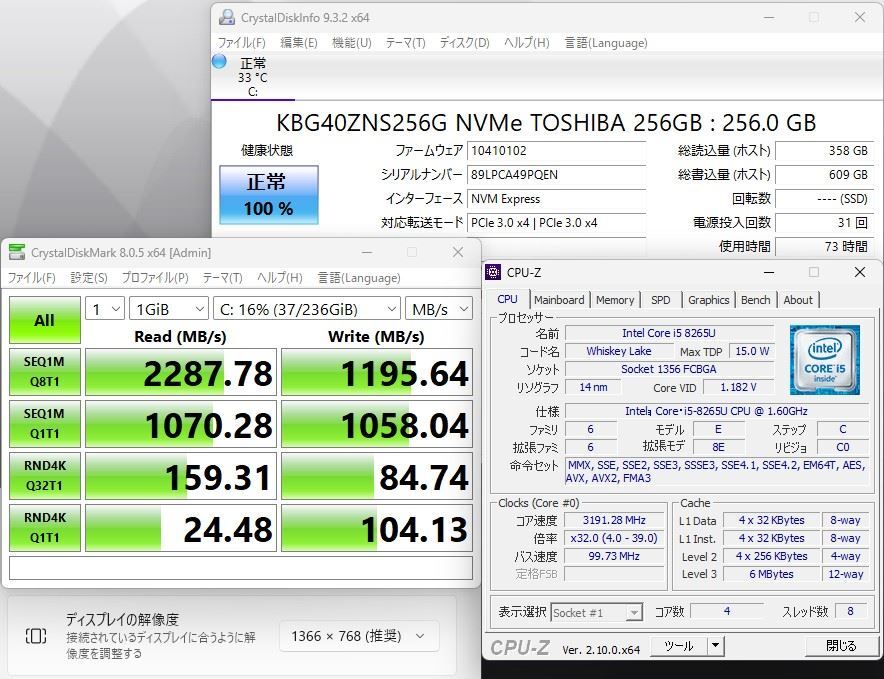884x679 pixels.
Task: Click the interface value NVM Express
Action: coord(556,199)
